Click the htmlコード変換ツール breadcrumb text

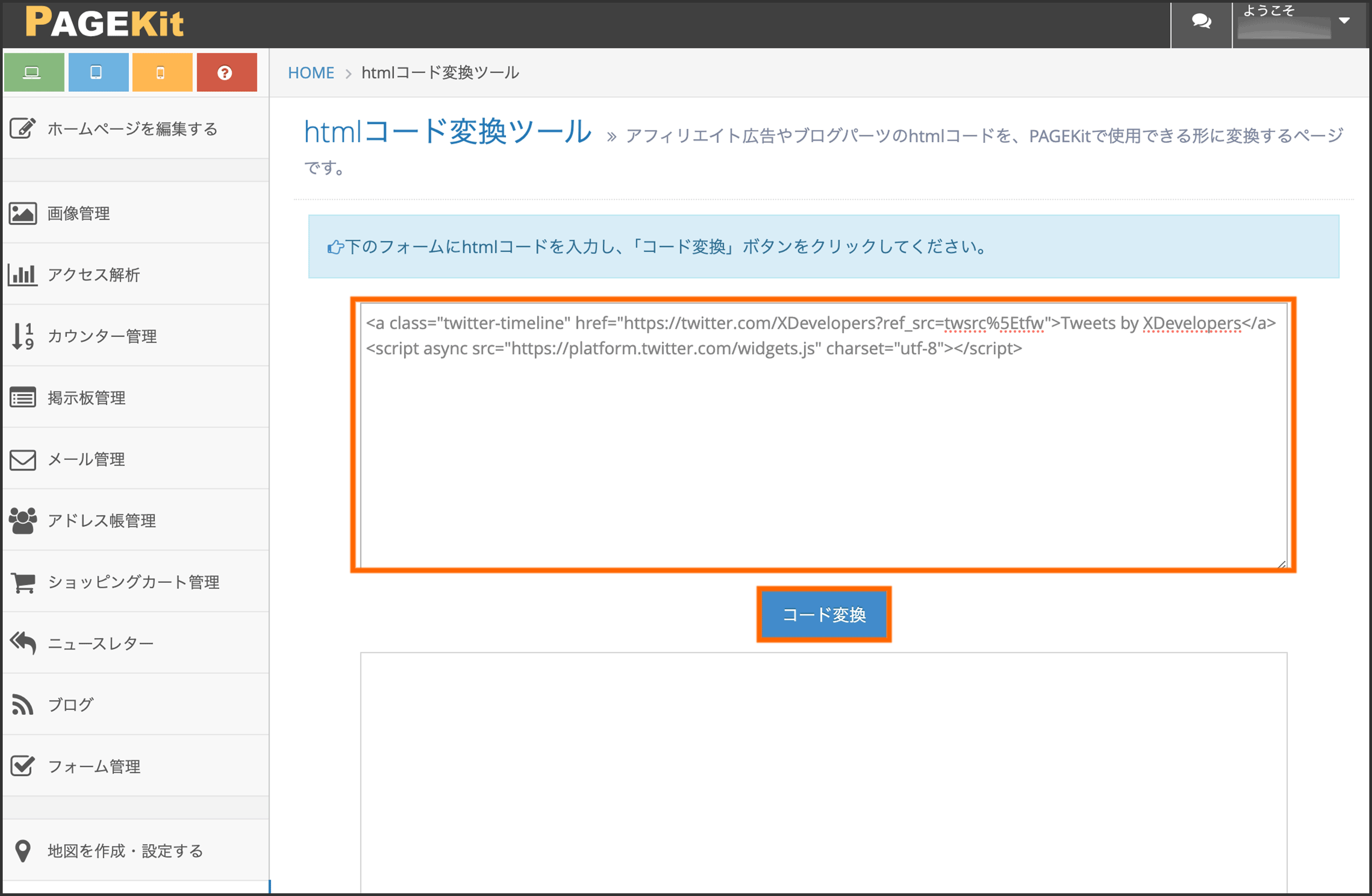click(440, 73)
